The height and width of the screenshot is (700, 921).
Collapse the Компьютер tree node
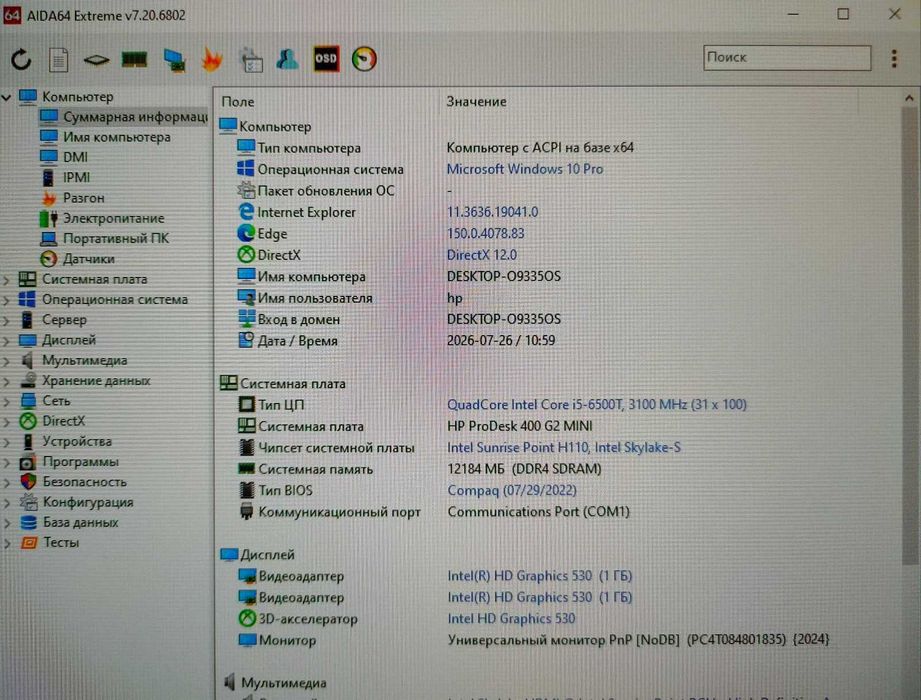(x=6, y=97)
